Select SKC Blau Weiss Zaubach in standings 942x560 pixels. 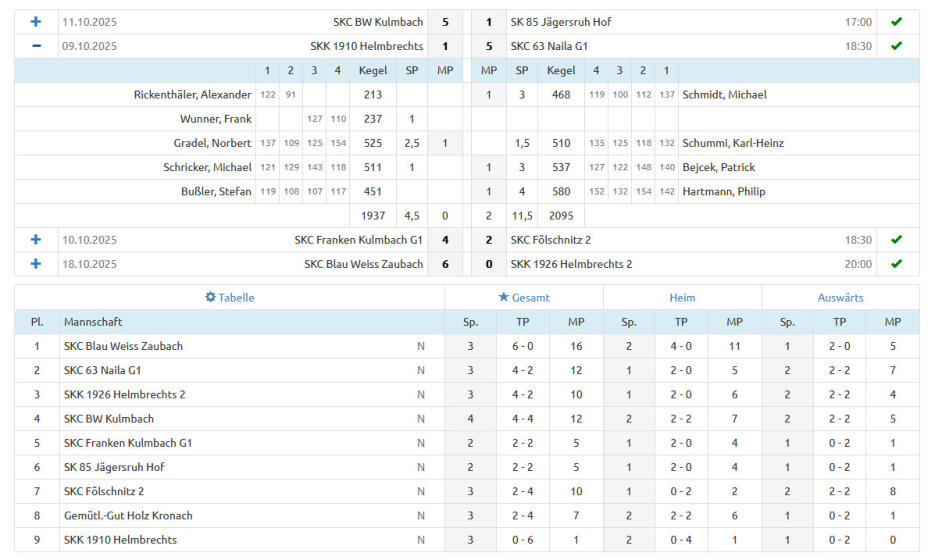pyautogui.click(x=123, y=346)
